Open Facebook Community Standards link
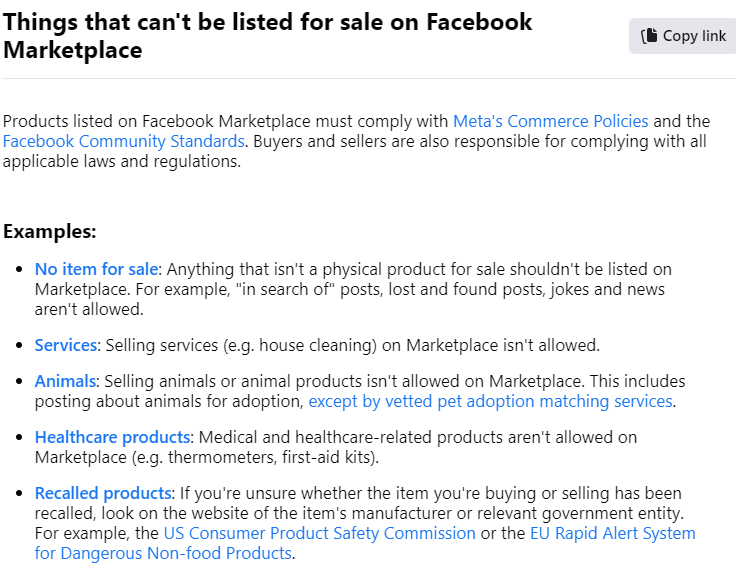Viewport: 736px width, 576px height. 123,141
